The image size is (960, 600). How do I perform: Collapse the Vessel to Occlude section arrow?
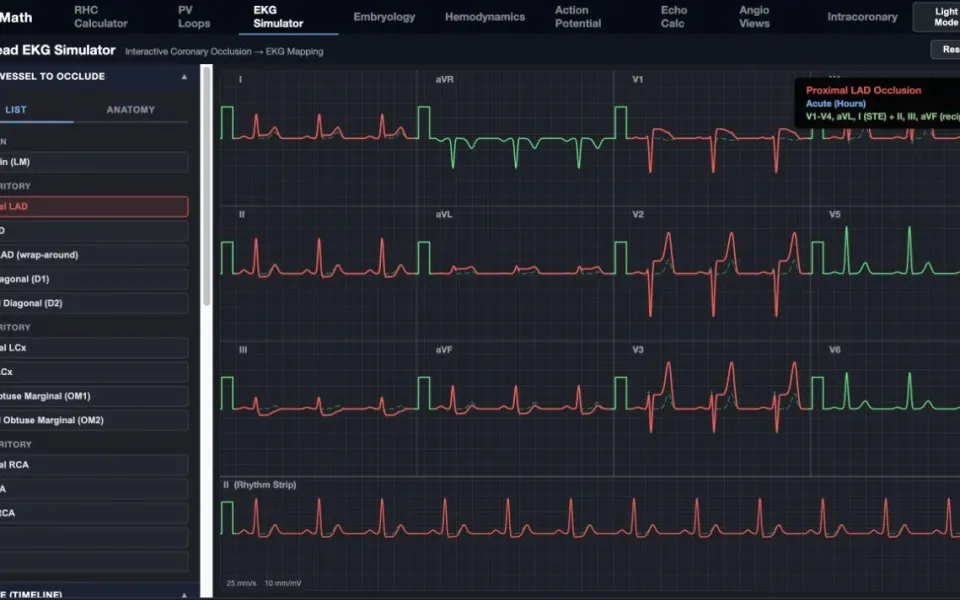(x=184, y=77)
